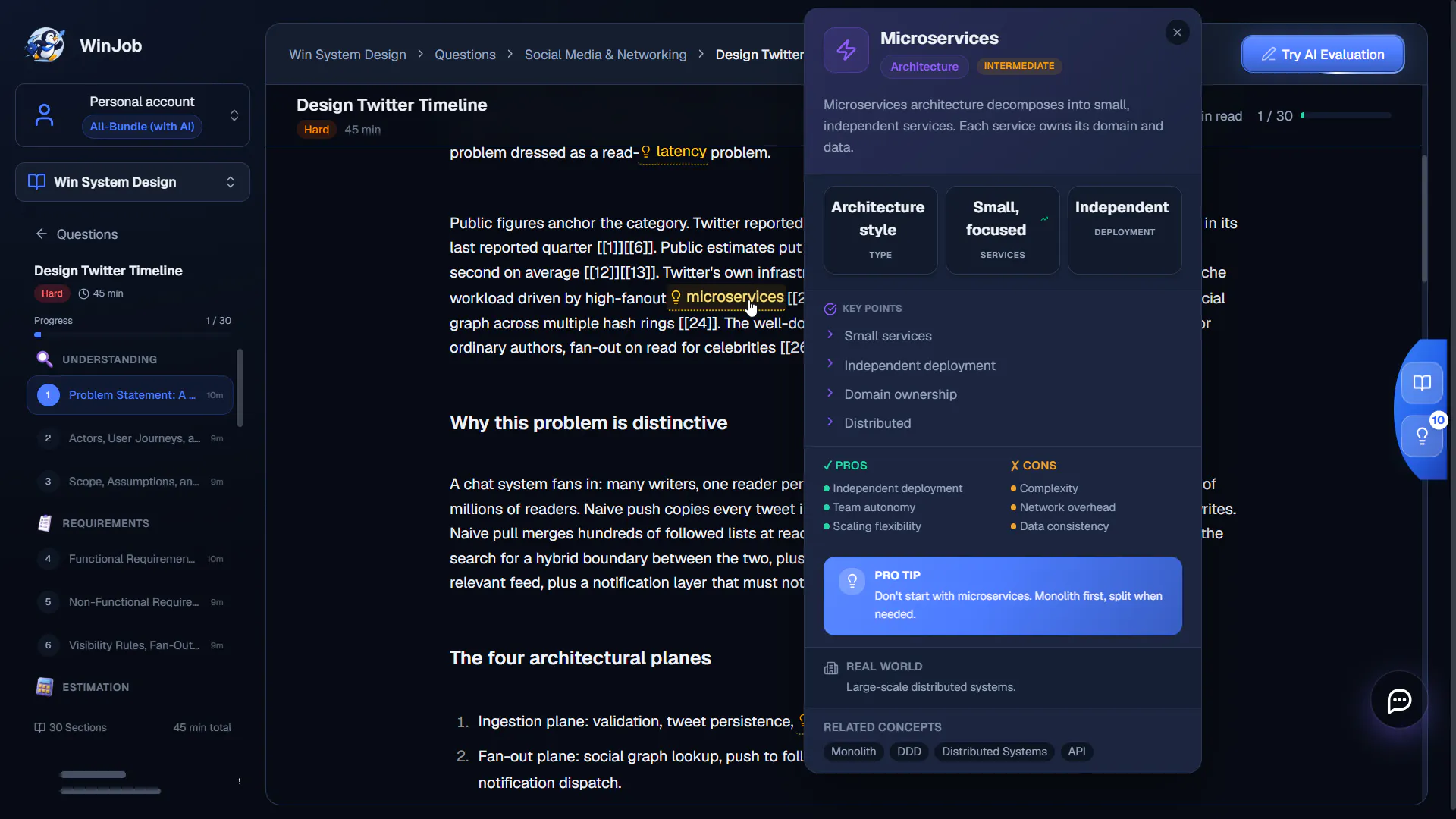This screenshot has width=1456, height=819.
Task: Click the Win System Design book icon
Action: tap(36, 182)
